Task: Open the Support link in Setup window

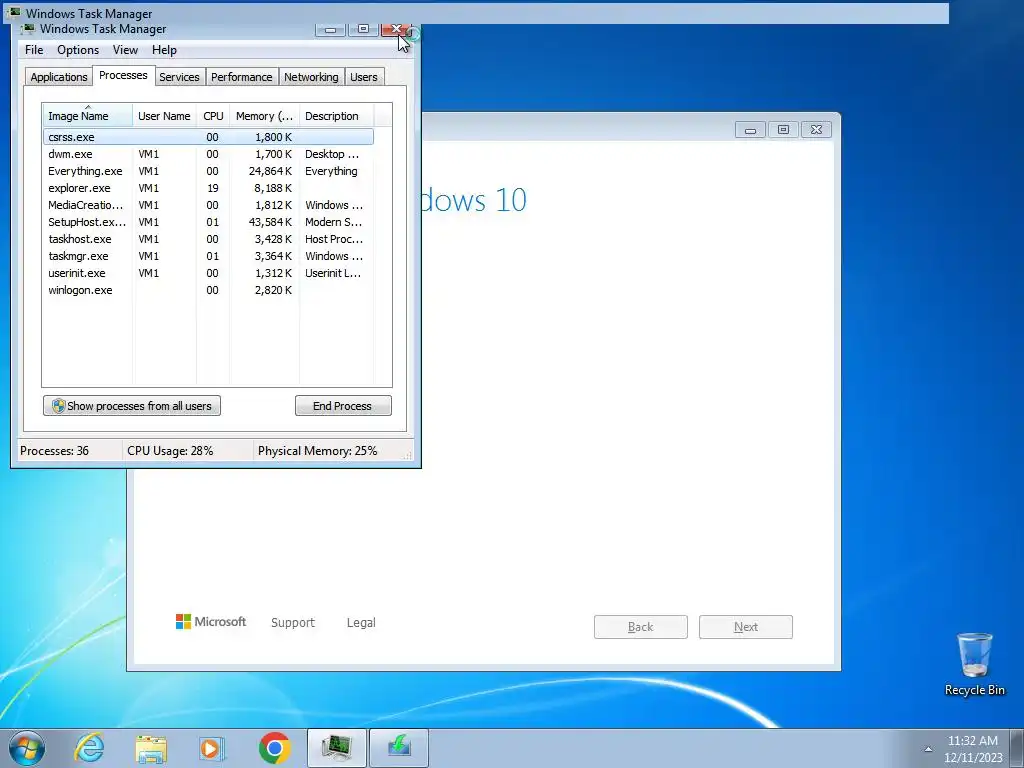Action: 293,622
